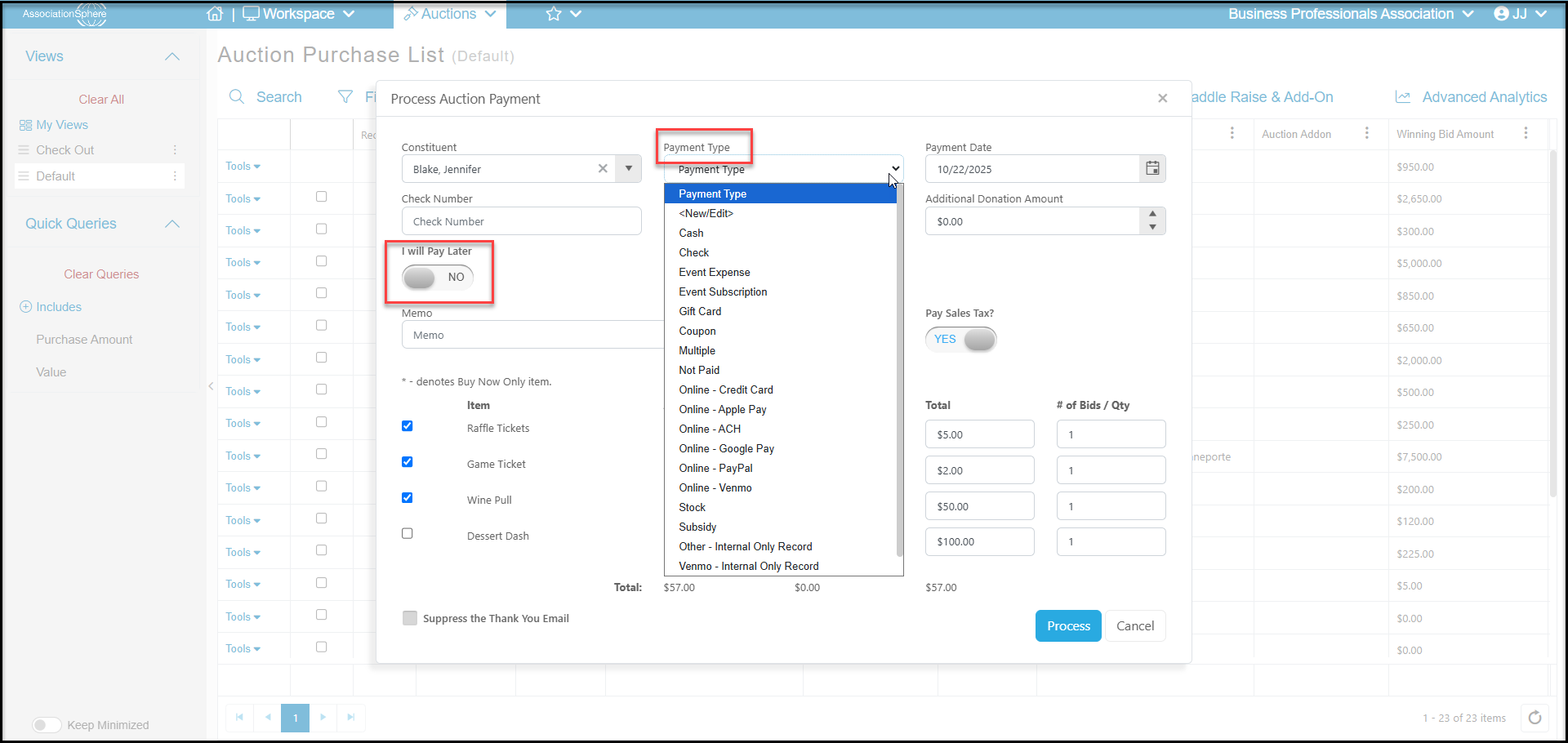This screenshot has width=1568, height=743.
Task: Increase the Additional Donation Amount
Action: pos(1152,214)
